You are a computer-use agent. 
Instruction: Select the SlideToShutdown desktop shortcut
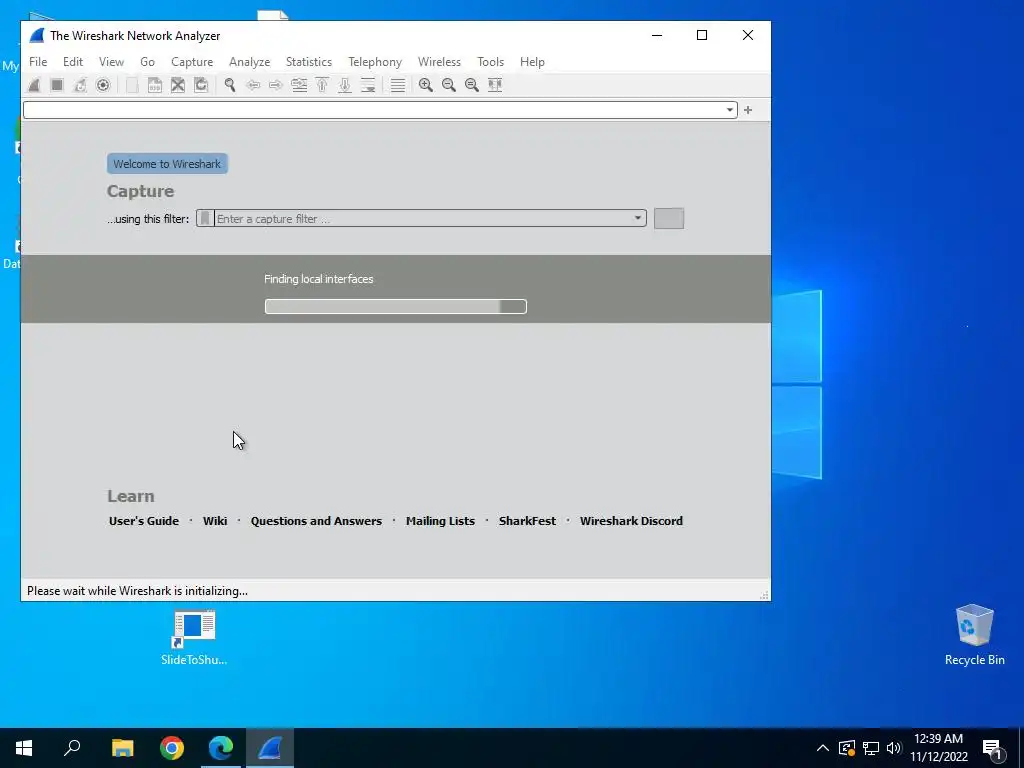tap(194, 638)
